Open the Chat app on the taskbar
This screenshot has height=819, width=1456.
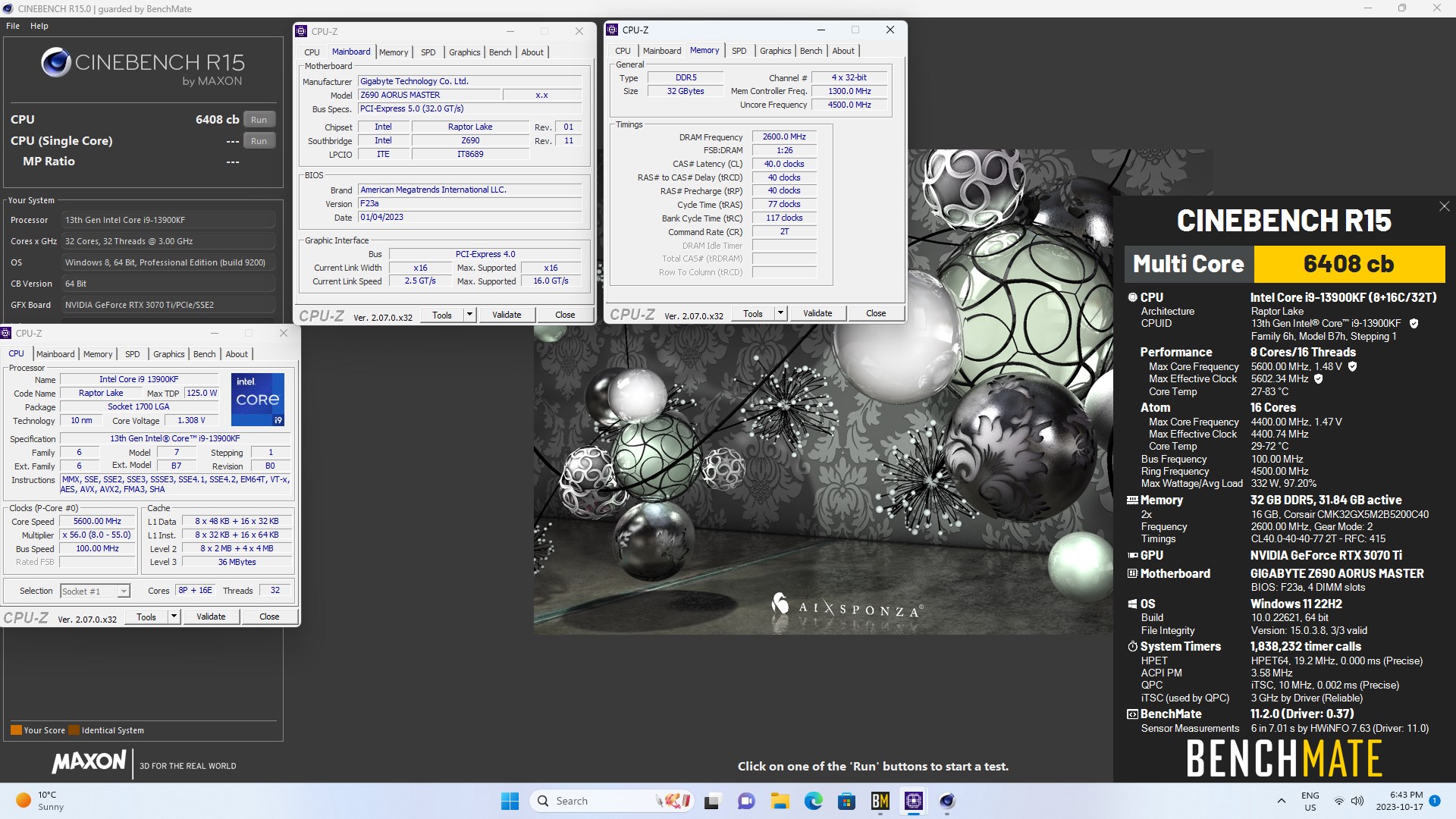746,801
